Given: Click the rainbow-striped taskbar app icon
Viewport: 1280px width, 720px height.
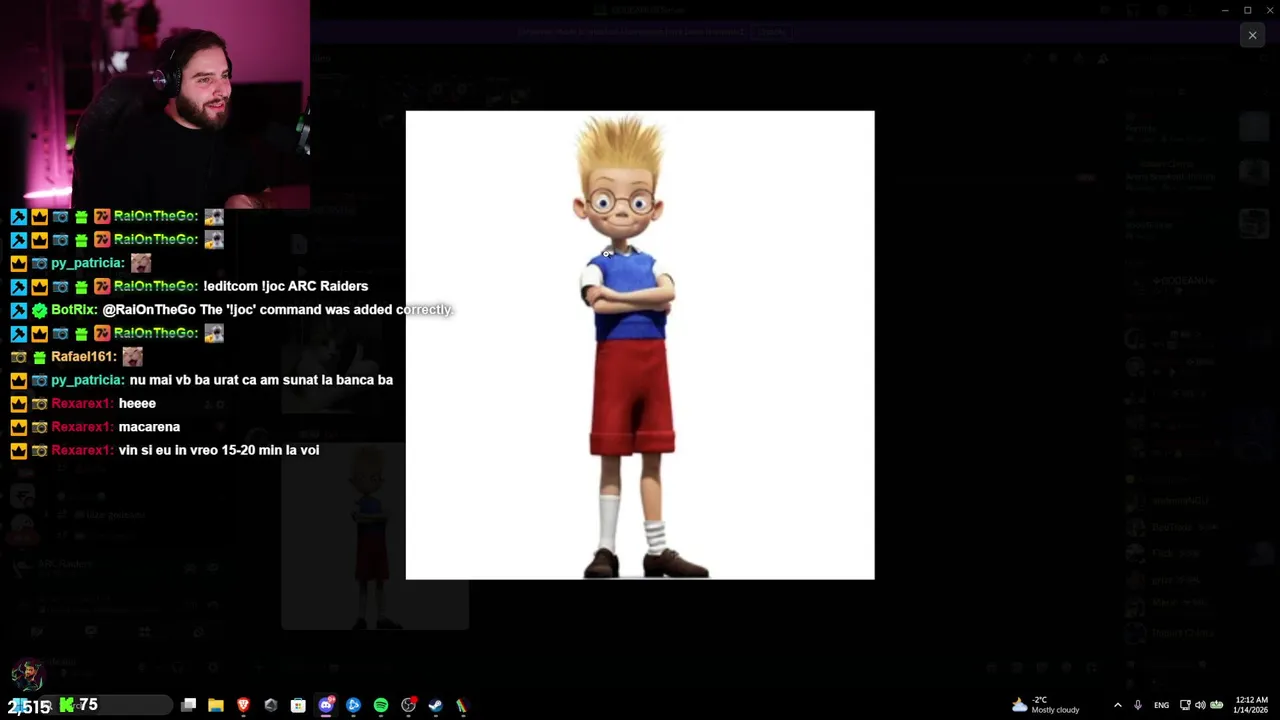Looking at the screenshot, I should point(461,705).
